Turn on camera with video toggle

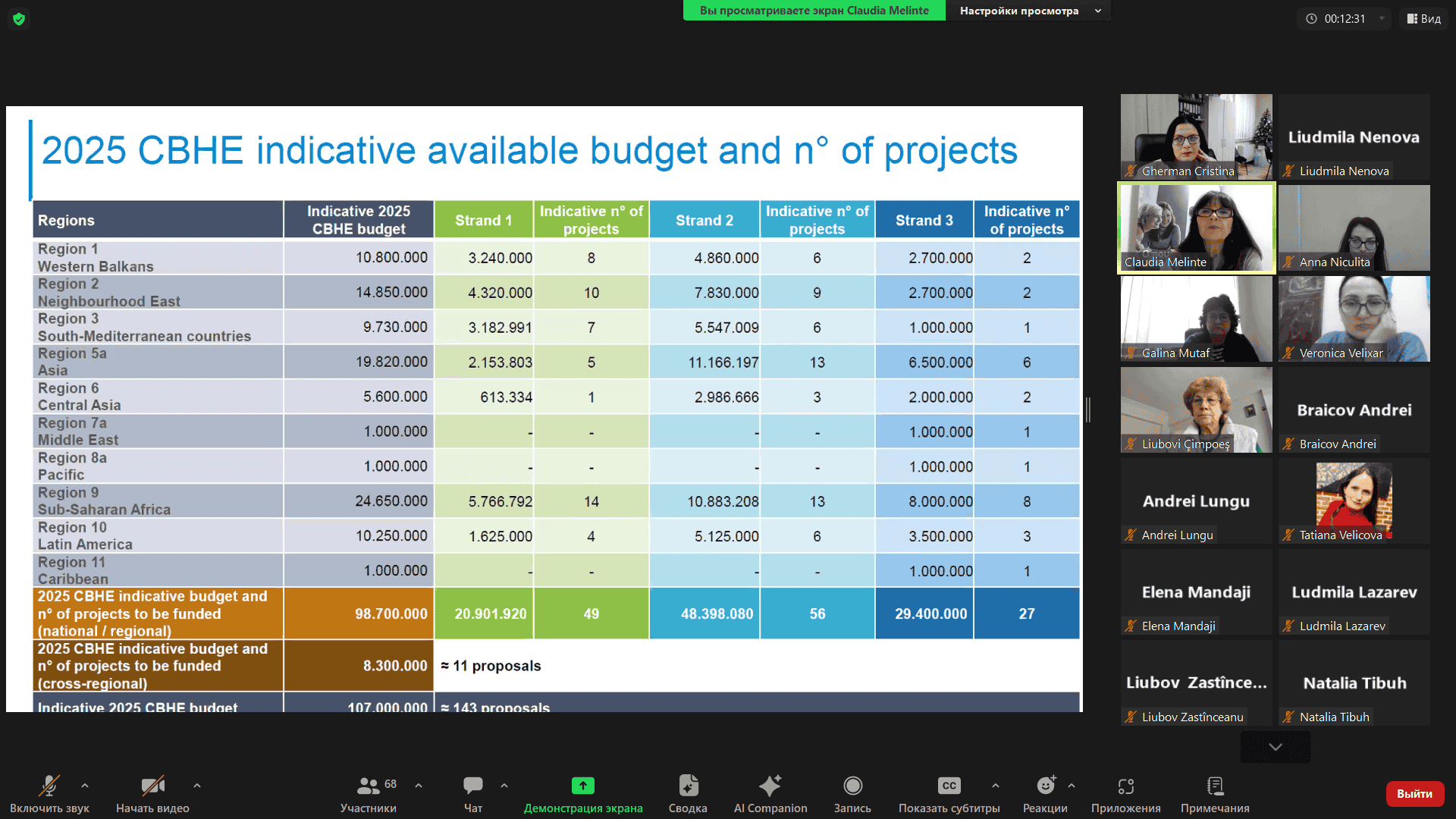(152, 786)
